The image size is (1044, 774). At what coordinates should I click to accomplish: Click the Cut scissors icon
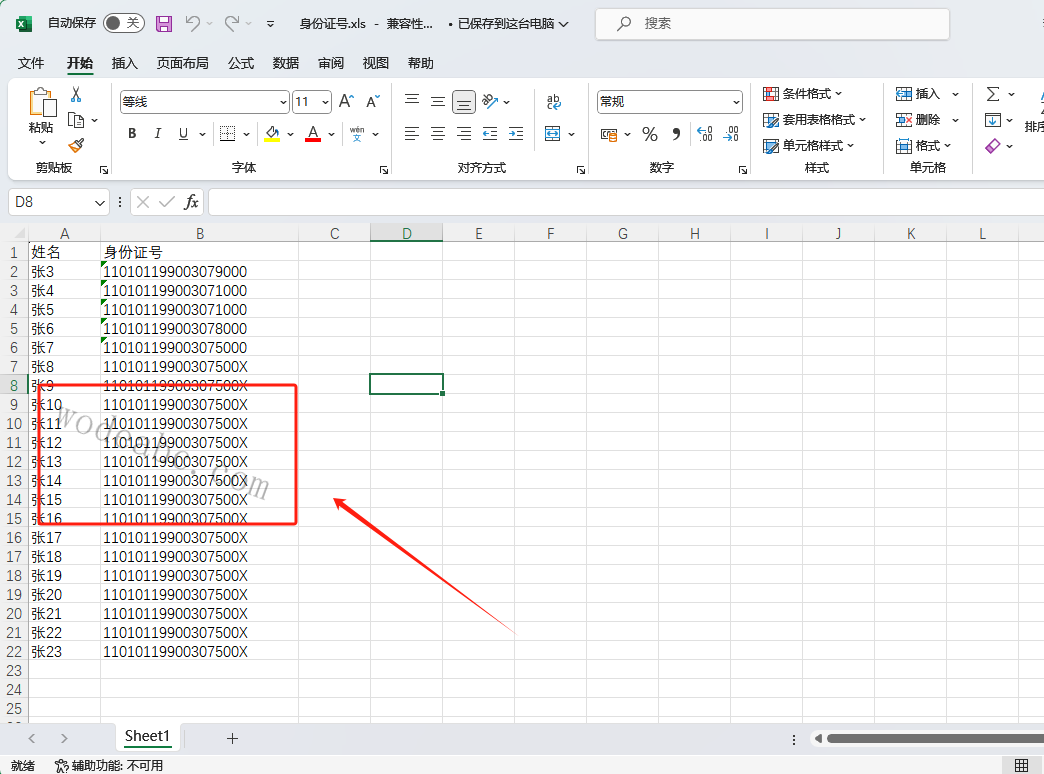(75, 94)
